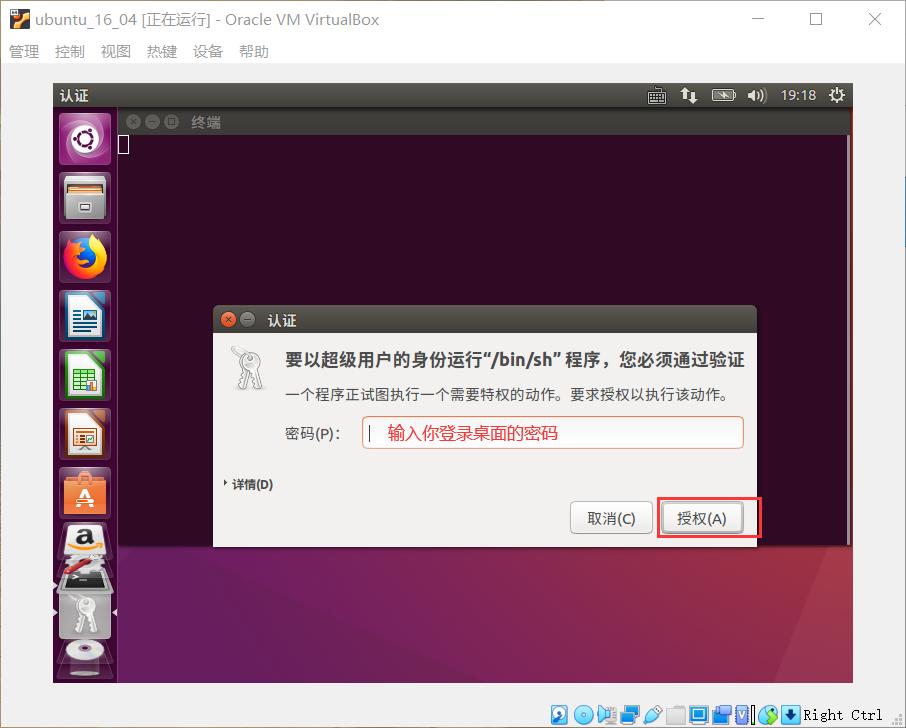This screenshot has height=728, width=906.
Task: Open Ubuntu Dash search launcher
Action: pyautogui.click(x=85, y=139)
